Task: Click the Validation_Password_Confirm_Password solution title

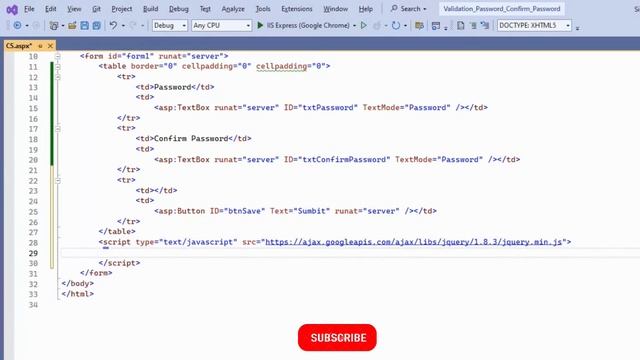Action: 502,9
